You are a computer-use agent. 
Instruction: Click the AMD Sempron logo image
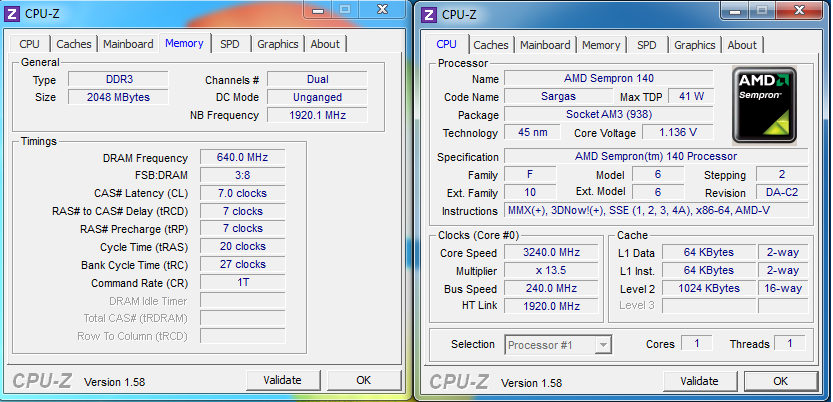click(764, 105)
